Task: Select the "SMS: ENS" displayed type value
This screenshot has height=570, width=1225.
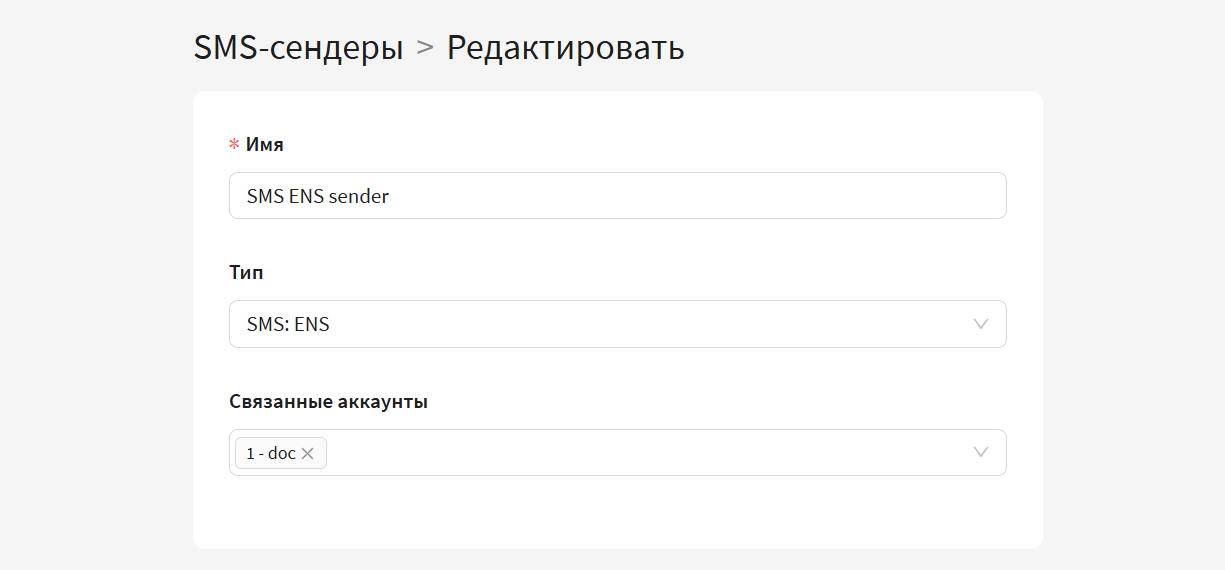Action: (x=288, y=325)
